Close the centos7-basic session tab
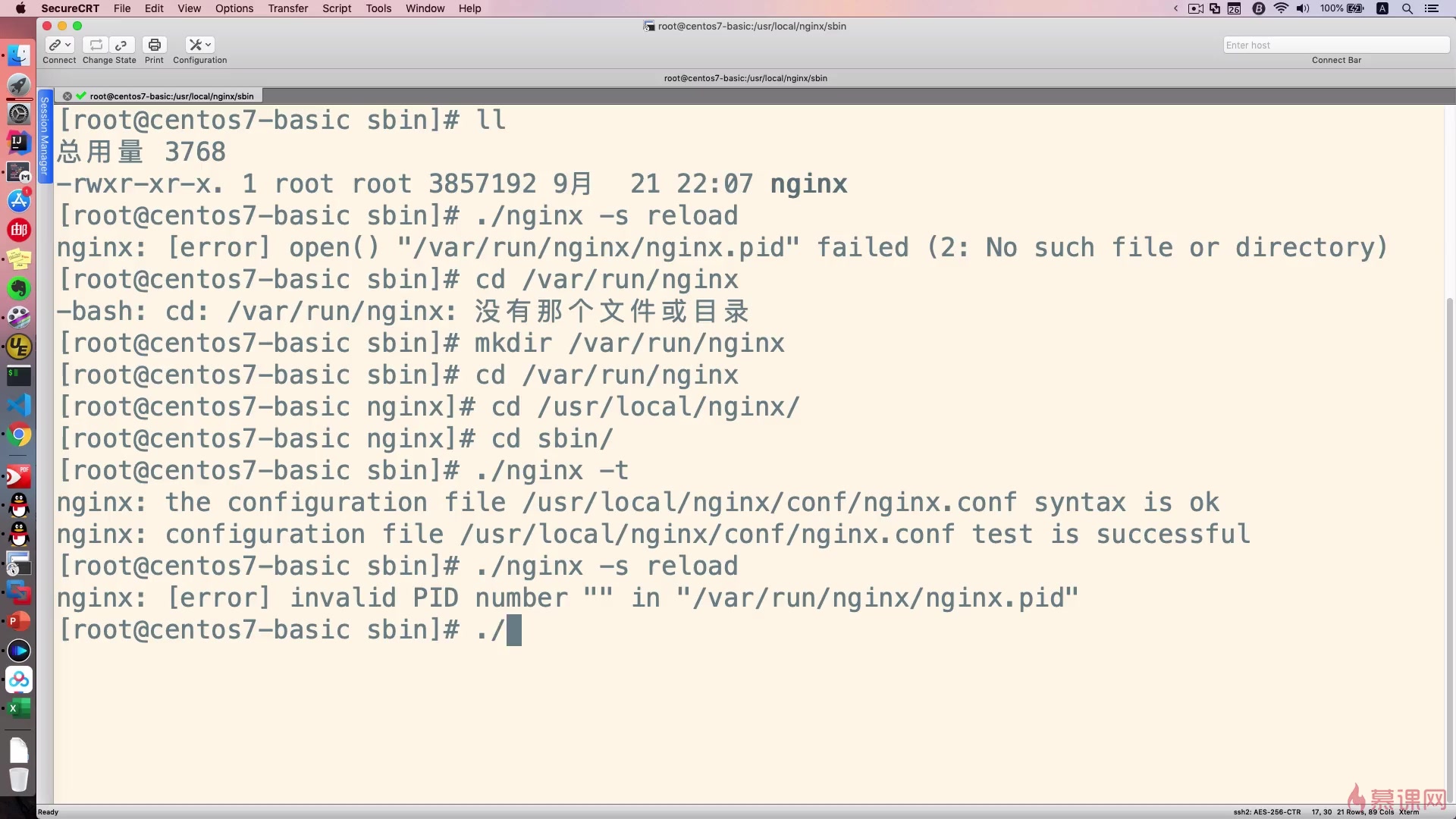 (x=67, y=96)
